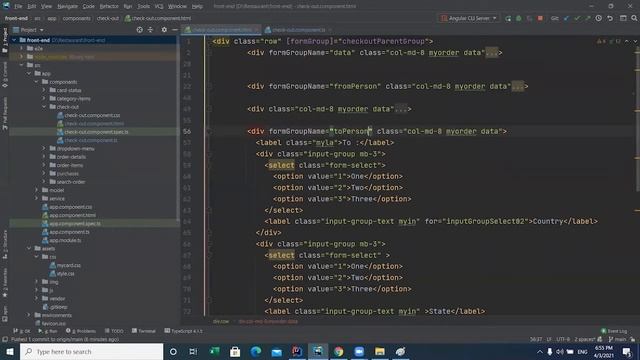Viewport: 640px width, 360px height.
Task: Click the Run button in the toolbar
Action: pyautogui.click(x=508, y=18)
